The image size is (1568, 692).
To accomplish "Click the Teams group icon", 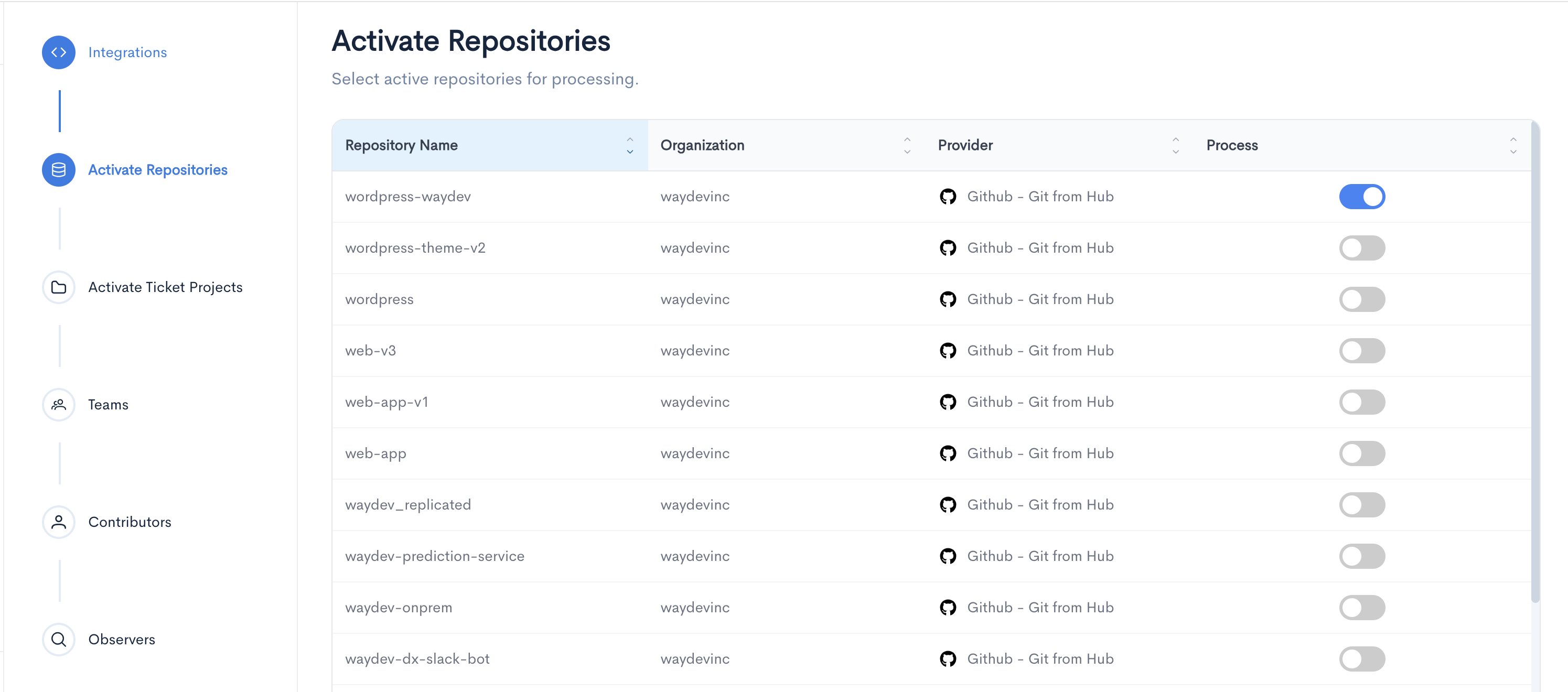I will (58, 405).
